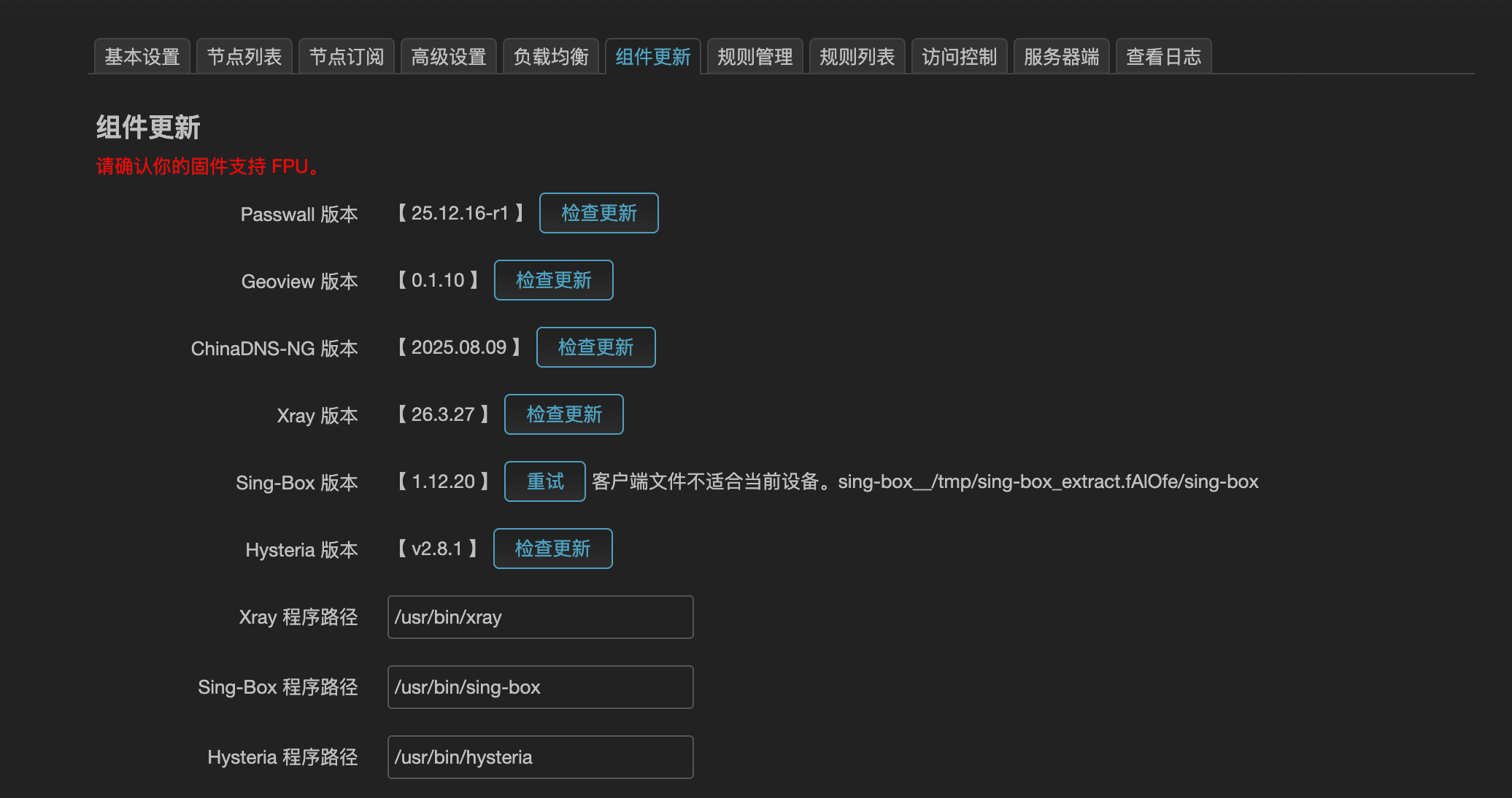Check for Hysteria updates
The width and height of the screenshot is (1512, 798).
tap(552, 549)
